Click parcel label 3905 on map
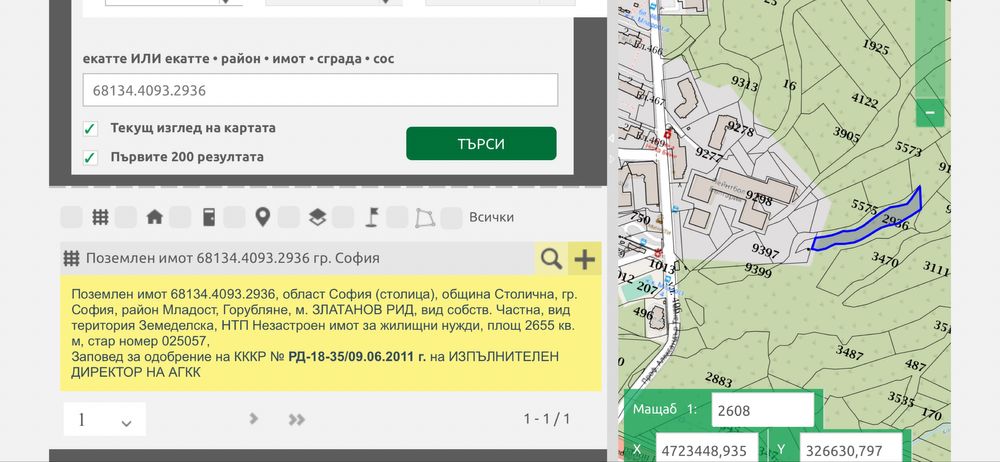 pyautogui.click(x=846, y=134)
